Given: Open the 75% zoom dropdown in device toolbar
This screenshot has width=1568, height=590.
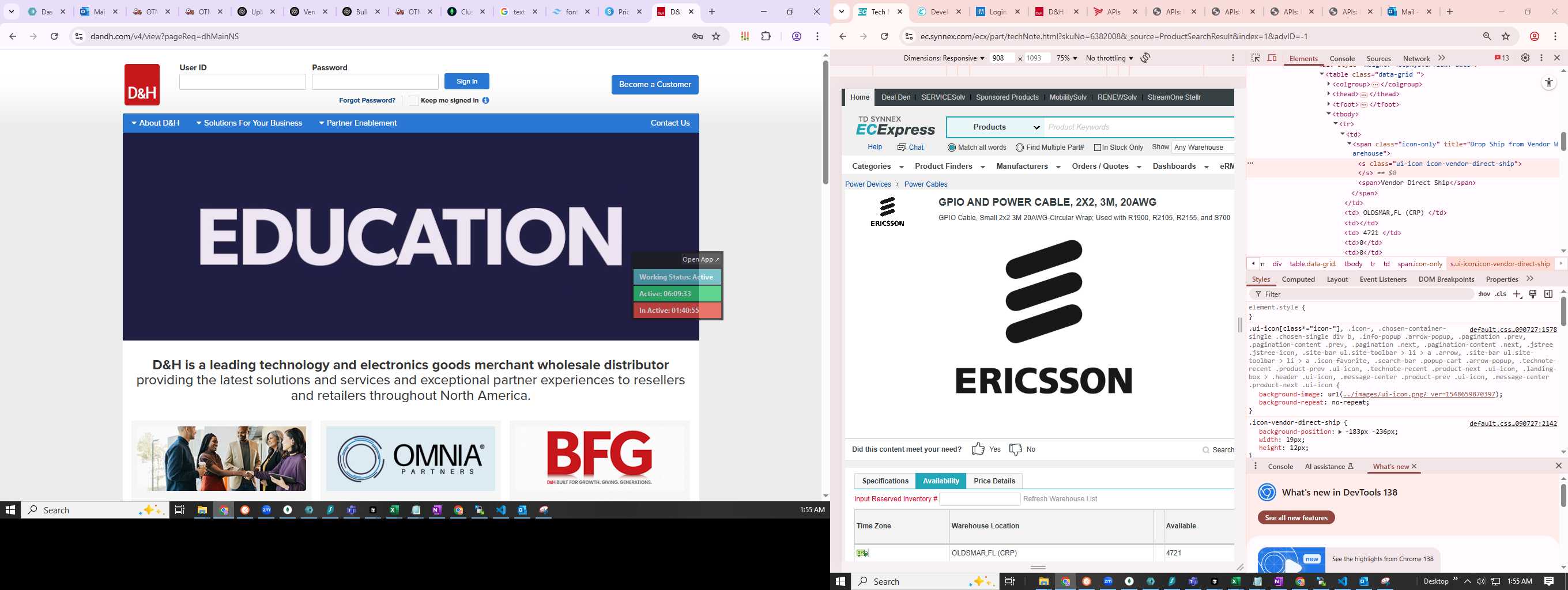Looking at the screenshot, I should [1066, 58].
